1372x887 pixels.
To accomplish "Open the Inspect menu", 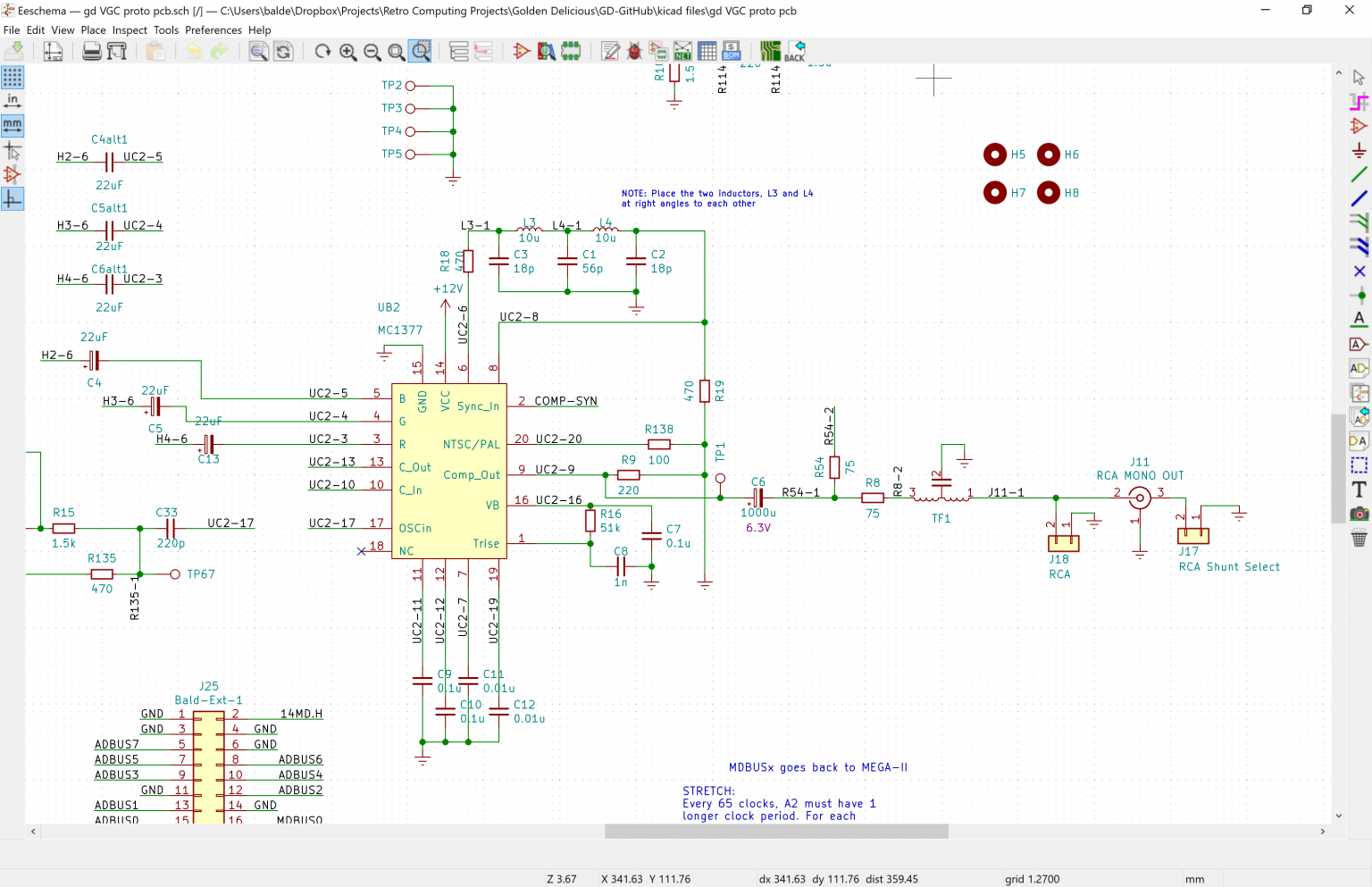I will [130, 29].
